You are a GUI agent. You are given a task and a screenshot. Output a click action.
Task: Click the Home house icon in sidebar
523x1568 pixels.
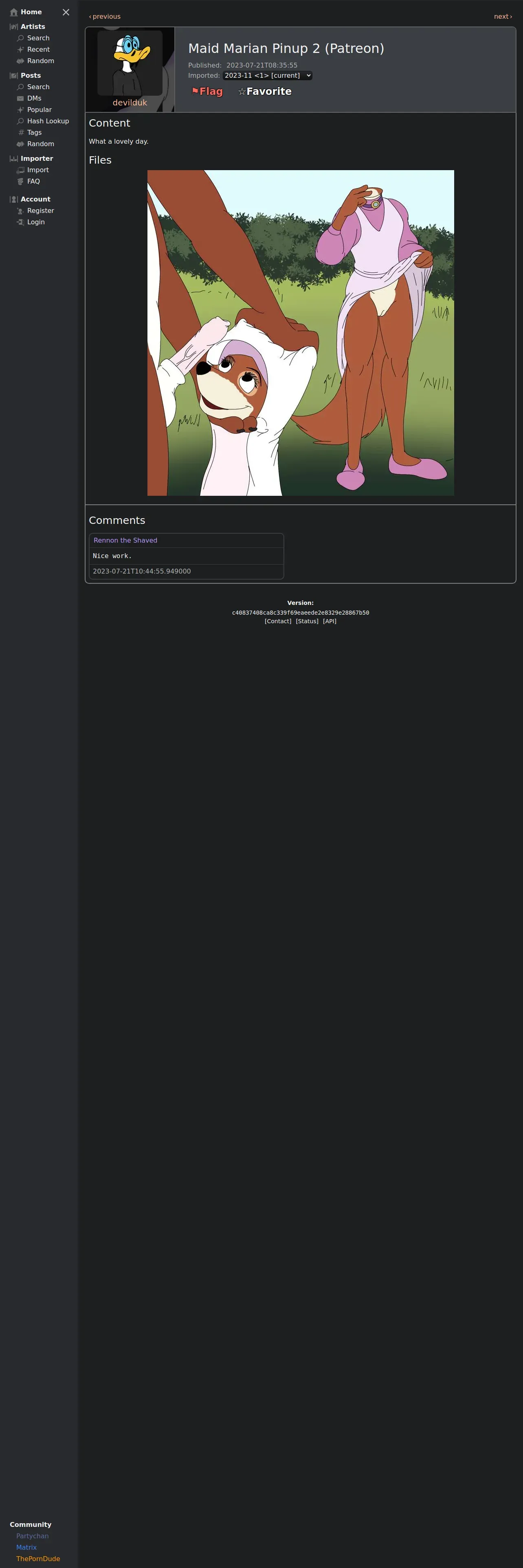[14, 12]
